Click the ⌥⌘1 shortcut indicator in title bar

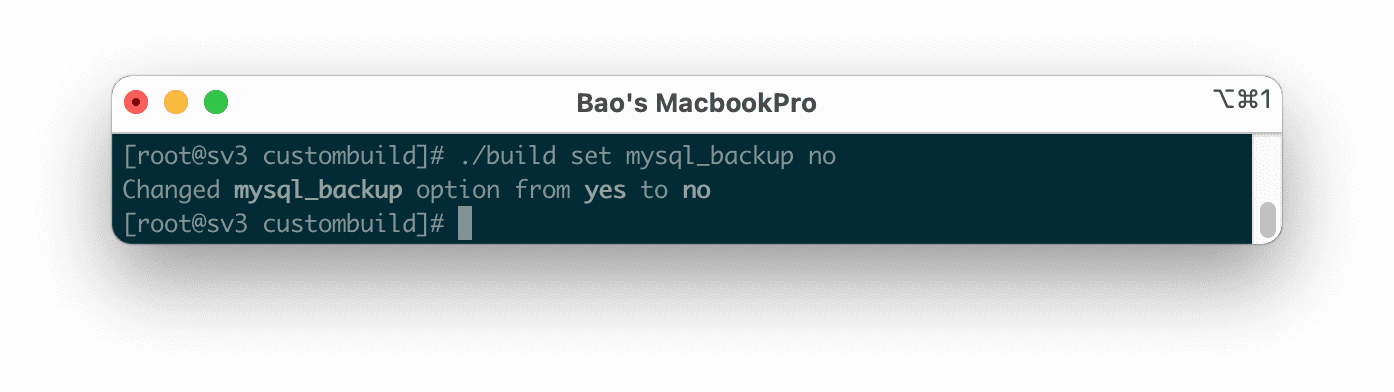pos(1240,101)
